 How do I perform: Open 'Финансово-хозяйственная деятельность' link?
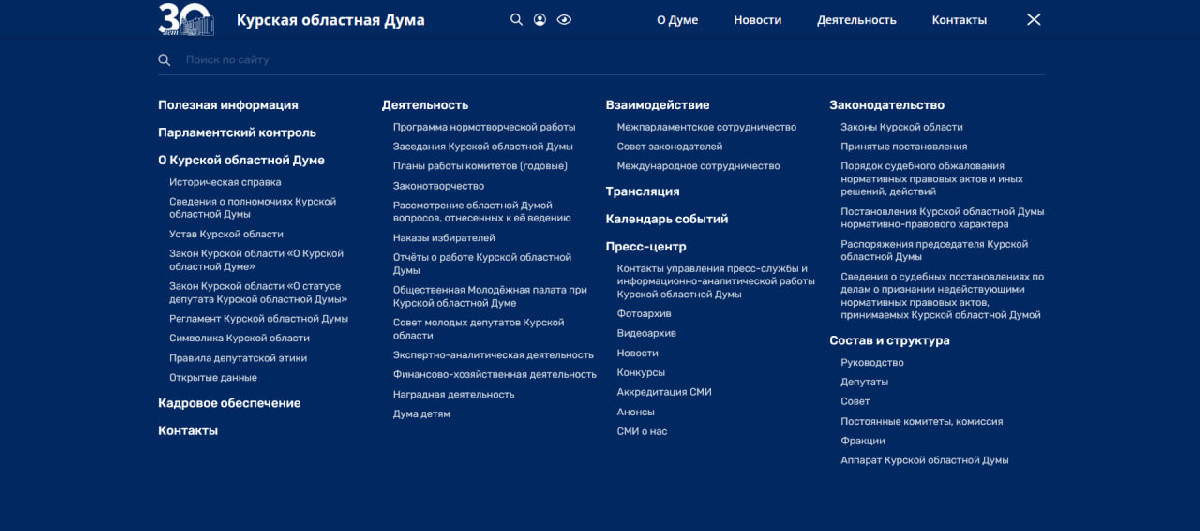coord(495,375)
